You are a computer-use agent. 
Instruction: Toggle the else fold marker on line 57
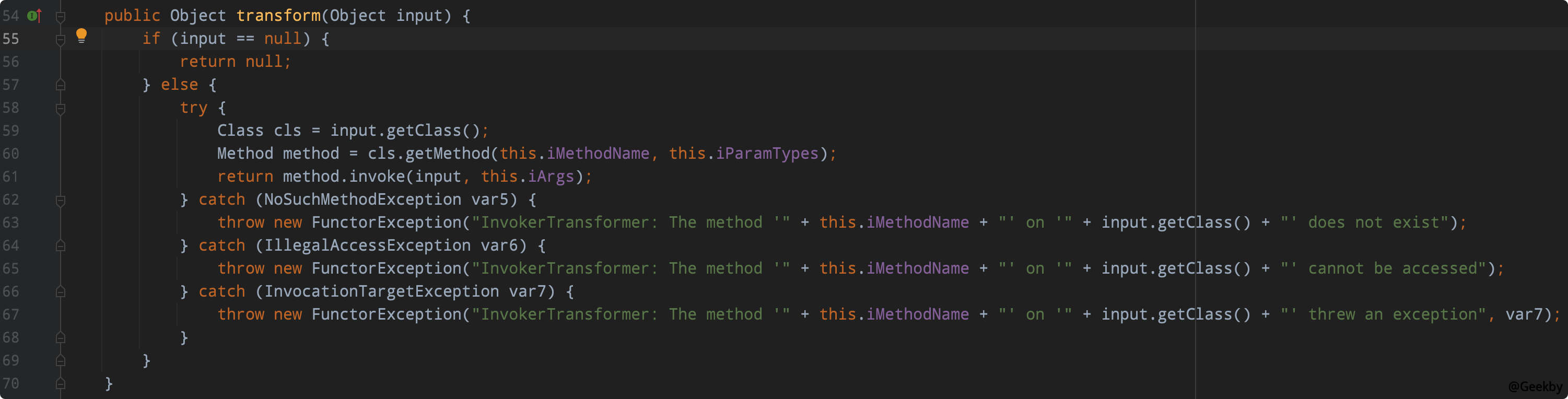[x=60, y=85]
